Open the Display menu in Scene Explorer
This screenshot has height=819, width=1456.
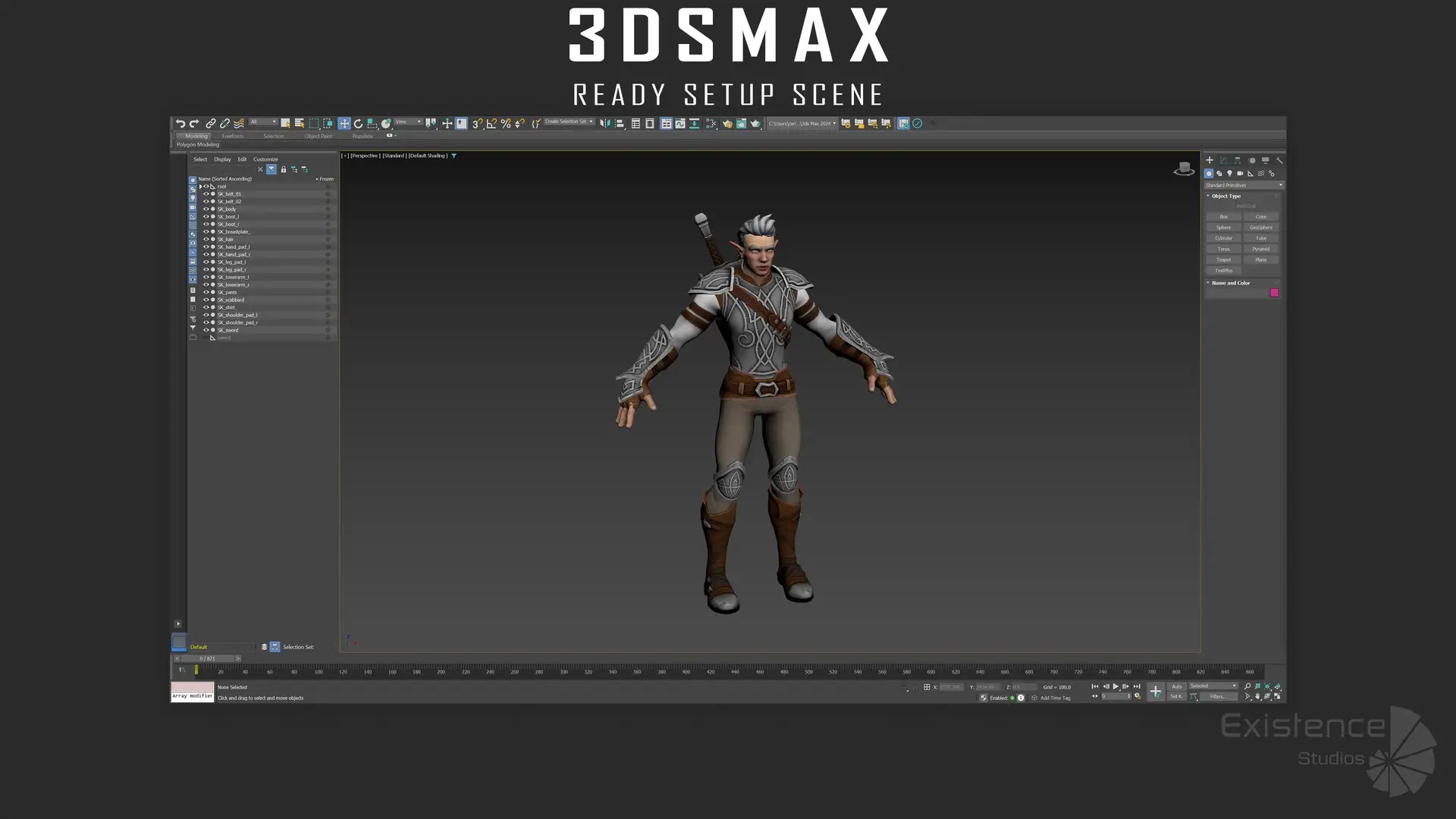tap(222, 159)
